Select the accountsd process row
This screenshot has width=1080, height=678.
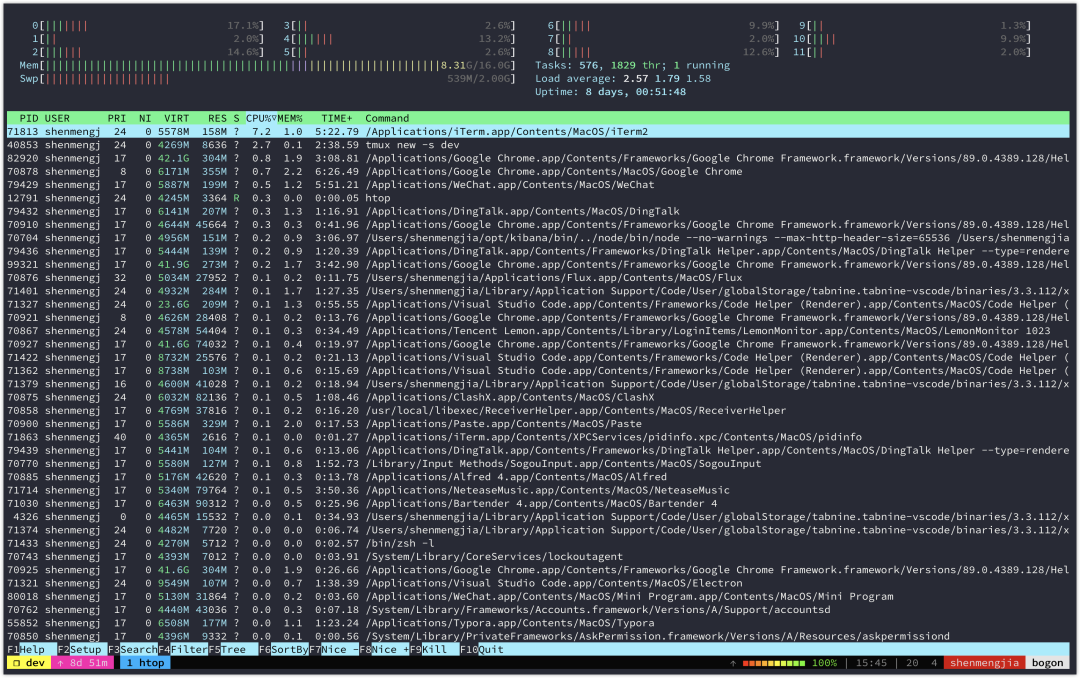click(x=538, y=610)
